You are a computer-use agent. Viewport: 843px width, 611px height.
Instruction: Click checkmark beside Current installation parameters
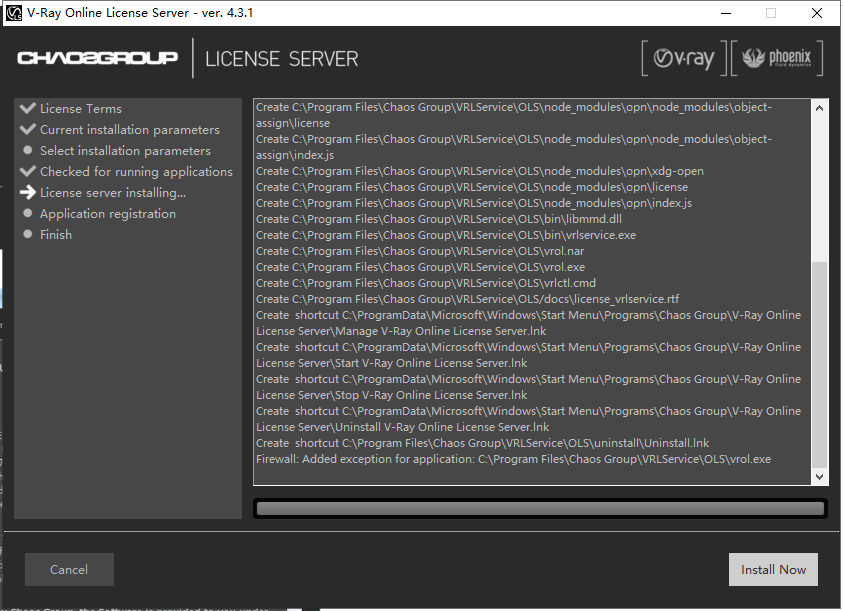coord(28,129)
